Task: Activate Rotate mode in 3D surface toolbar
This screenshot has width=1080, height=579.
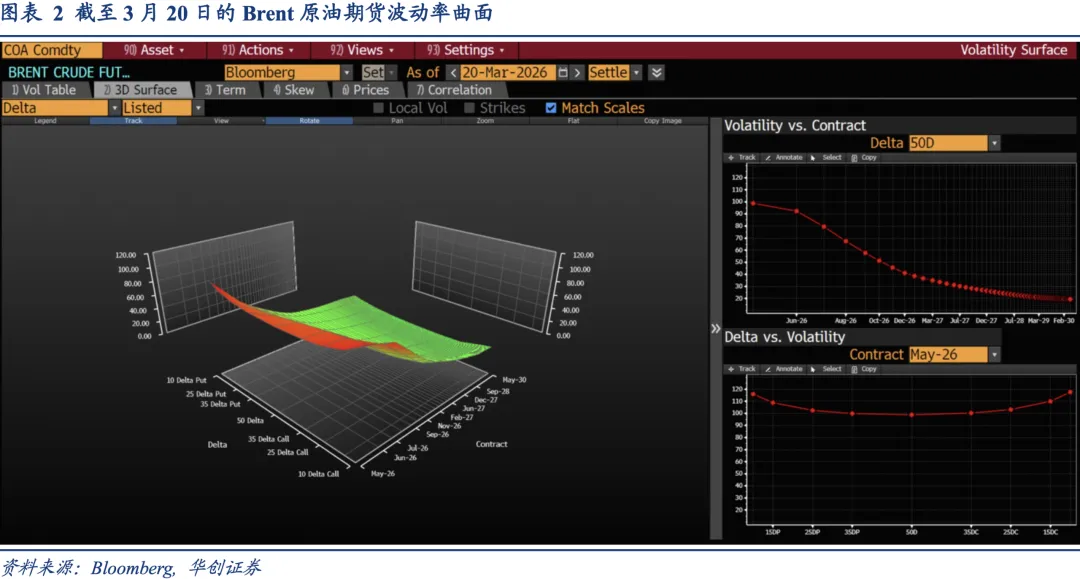Action: point(309,120)
